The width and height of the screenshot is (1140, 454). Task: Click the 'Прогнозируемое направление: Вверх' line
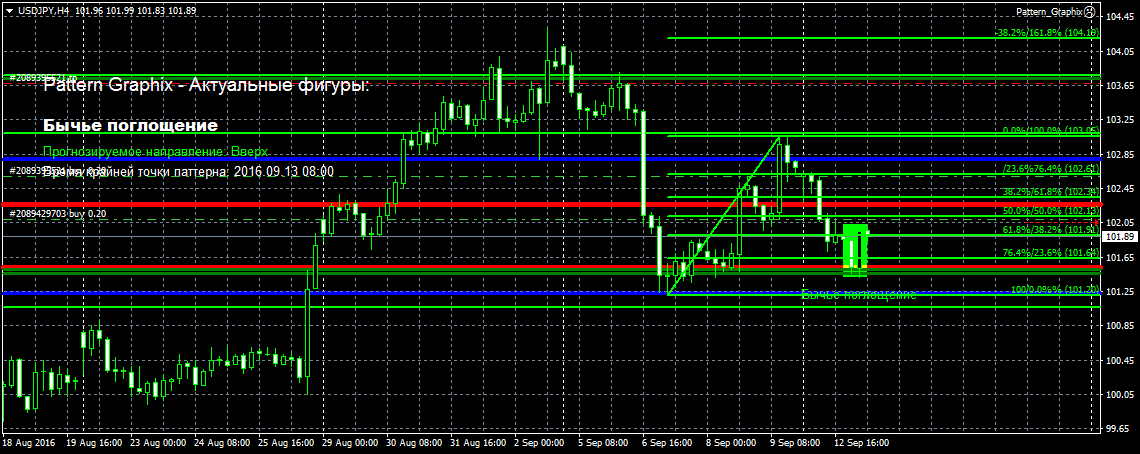pos(156,152)
